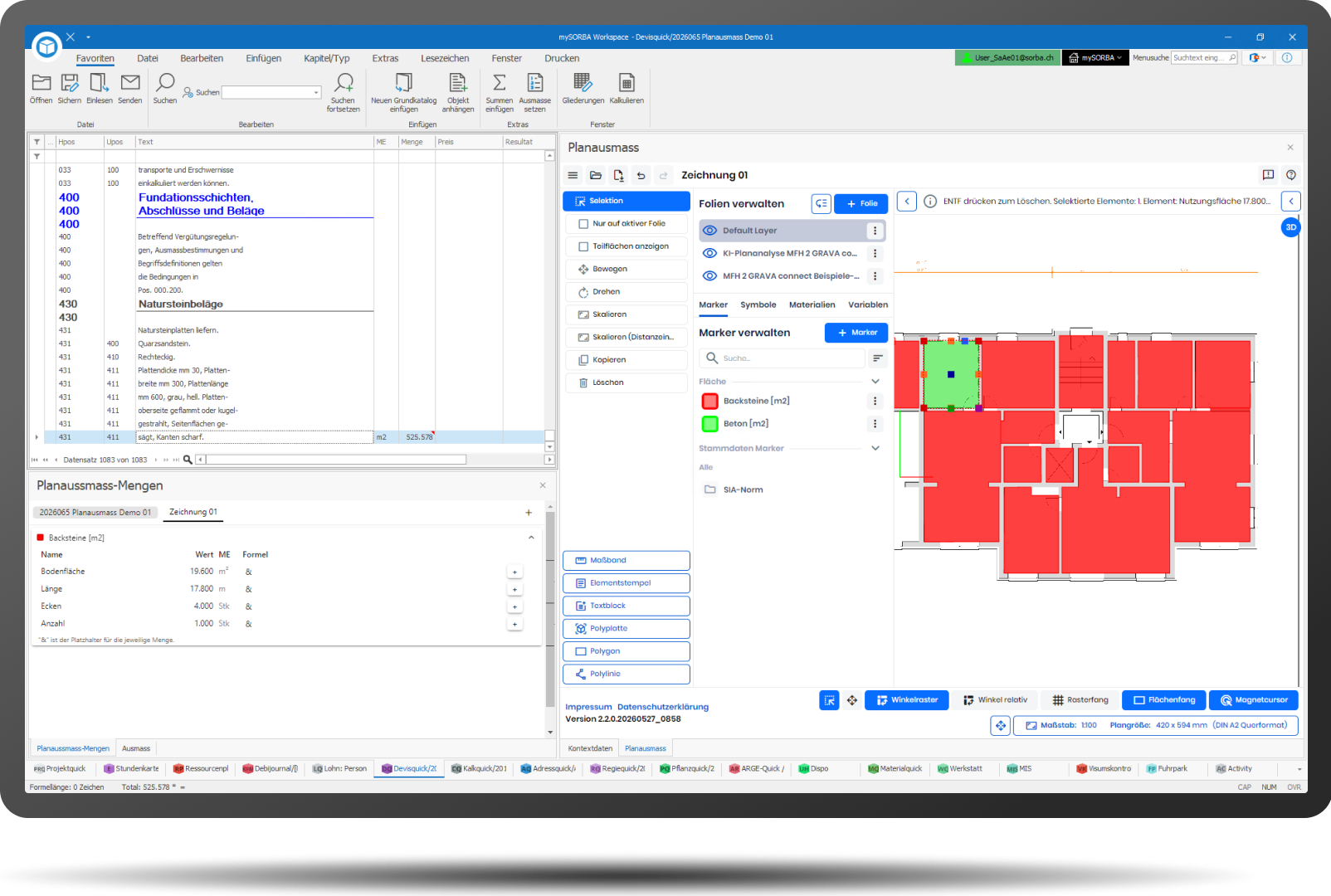This screenshot has height=896, width=1331.
Task: Click the '+ Marker' button
Action: tap(856, 333)
